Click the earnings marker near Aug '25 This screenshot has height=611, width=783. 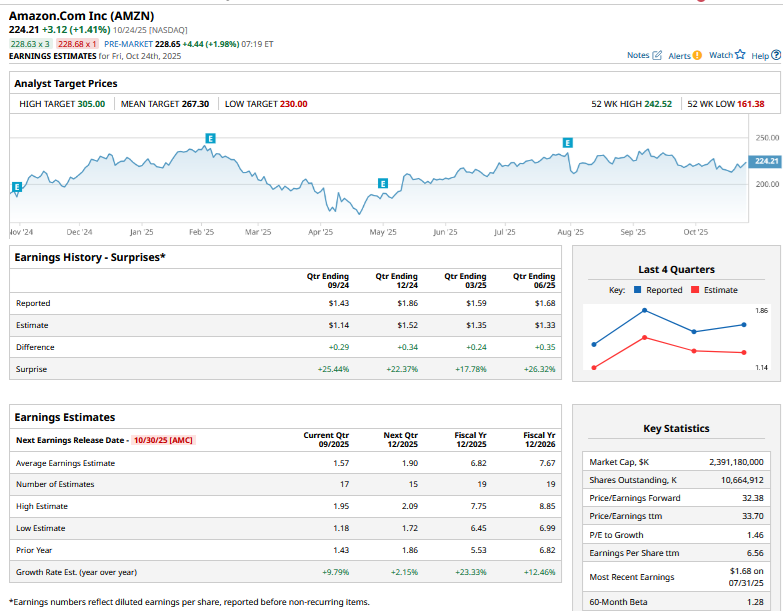coord(568,143)
